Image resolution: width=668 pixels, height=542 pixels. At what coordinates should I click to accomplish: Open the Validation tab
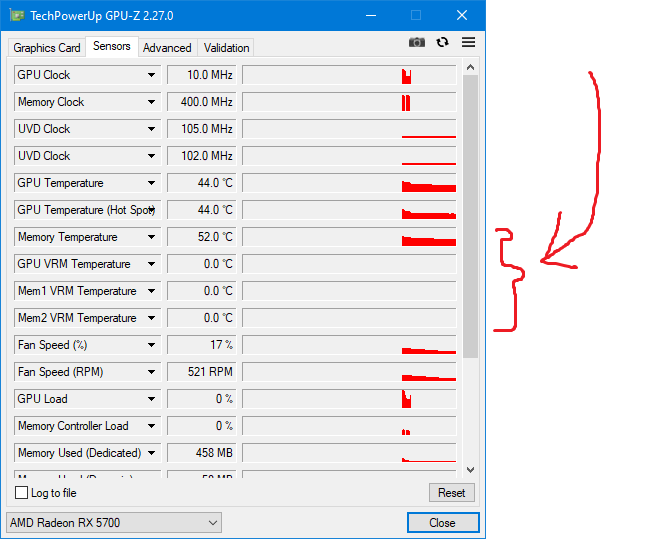point(226,48)
